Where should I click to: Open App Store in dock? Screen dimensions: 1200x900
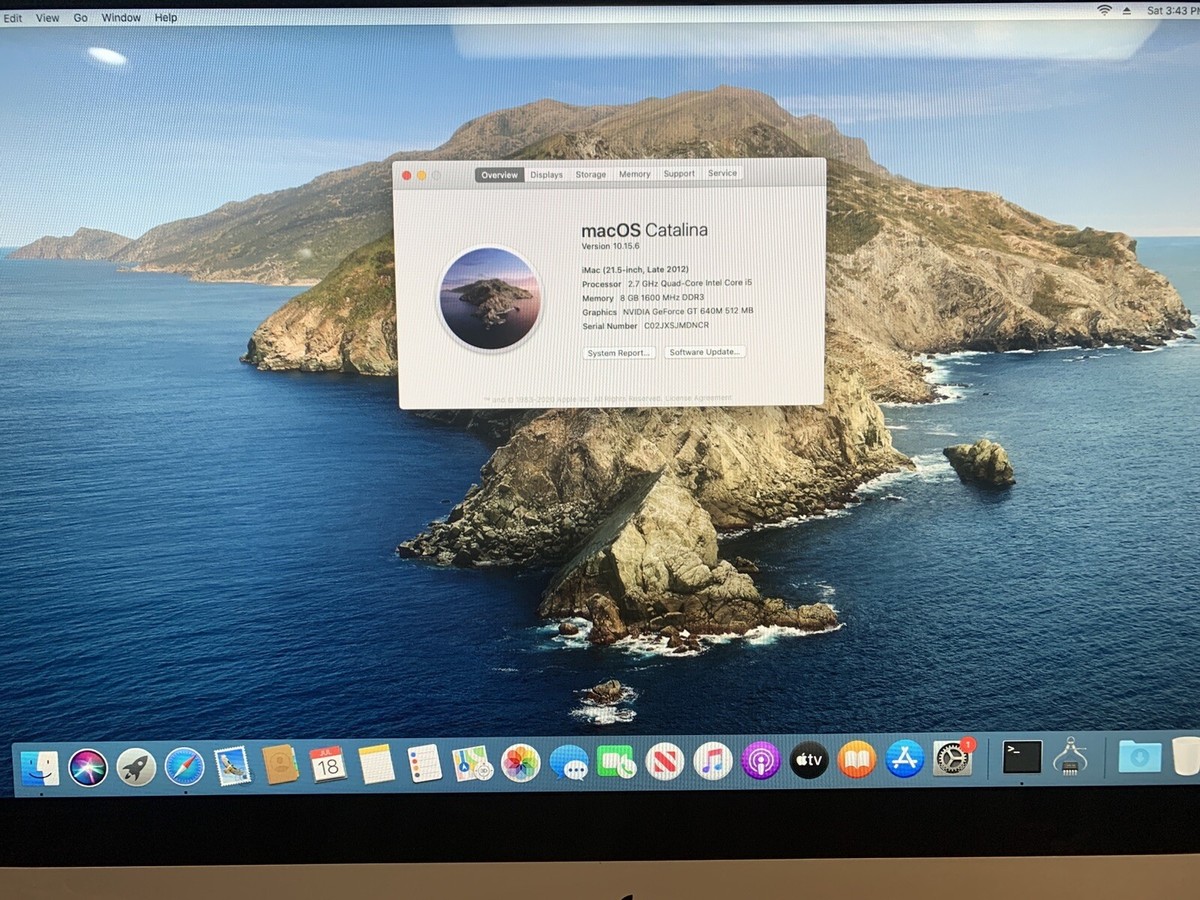pyautogui.click(x=905, y=759)
